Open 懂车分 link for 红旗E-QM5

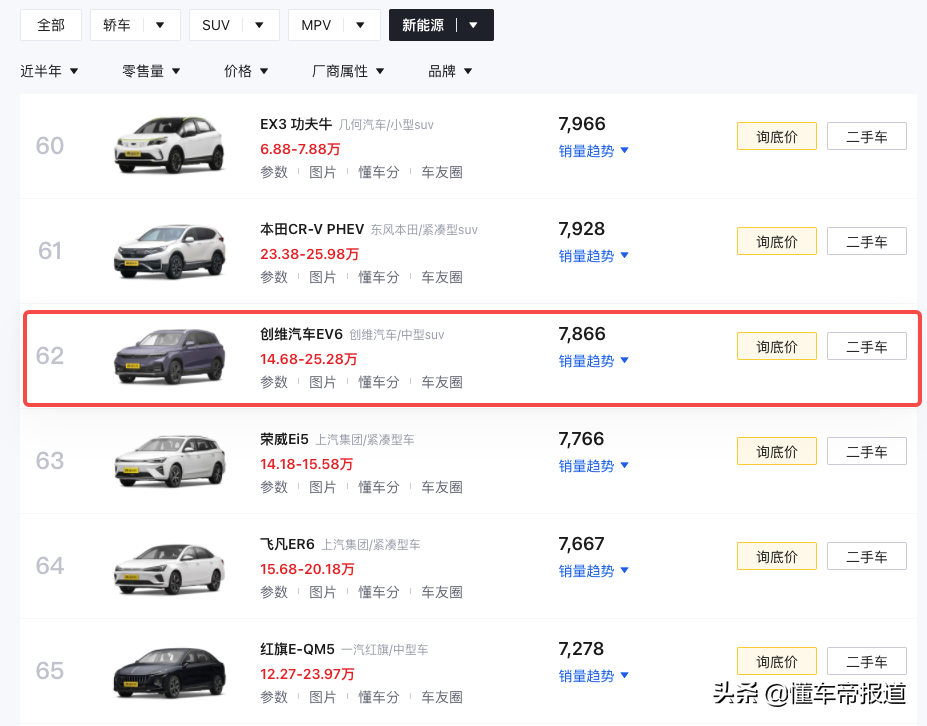tap(379, 697)
